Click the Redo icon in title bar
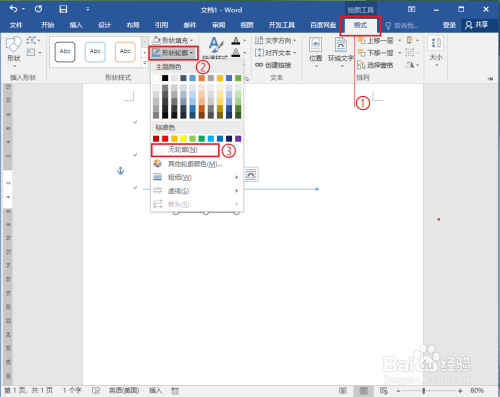The image size is (500, 397). click(38, 9)
